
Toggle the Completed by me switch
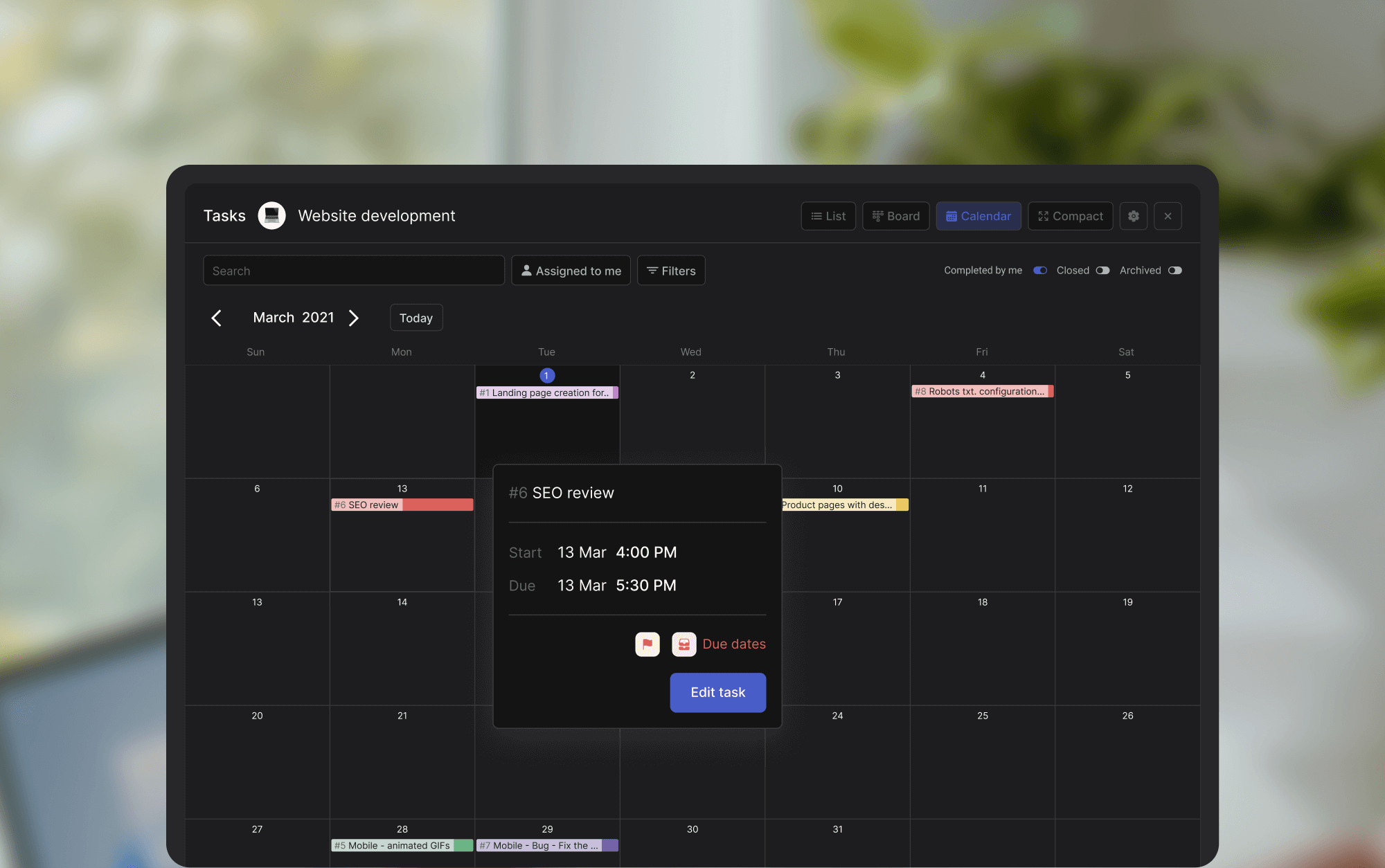pyautogui.click(x=1039, y=271)
